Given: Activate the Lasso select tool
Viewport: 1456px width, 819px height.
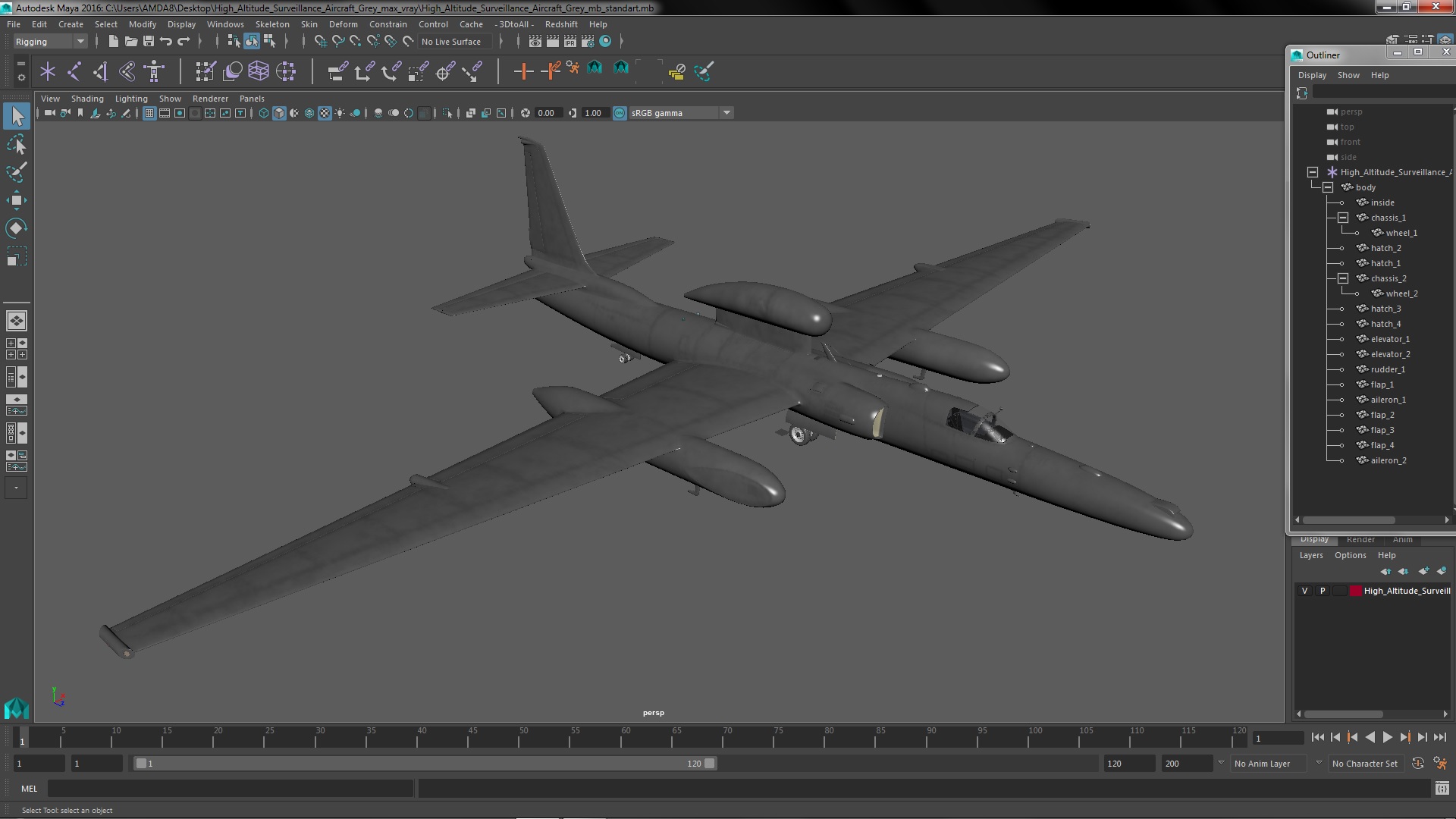Looking at the screenshot, I should click(17, 144).
